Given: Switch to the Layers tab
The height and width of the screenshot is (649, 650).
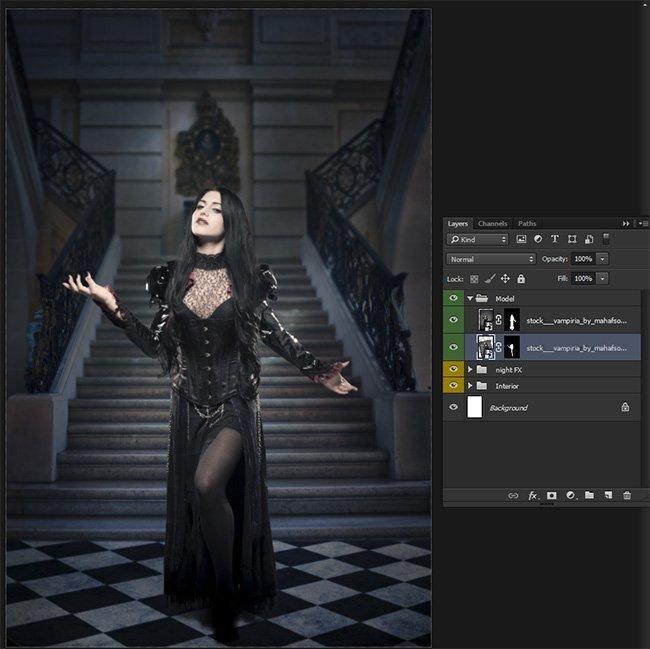Looking at the screenshot, I should point(458,223).
